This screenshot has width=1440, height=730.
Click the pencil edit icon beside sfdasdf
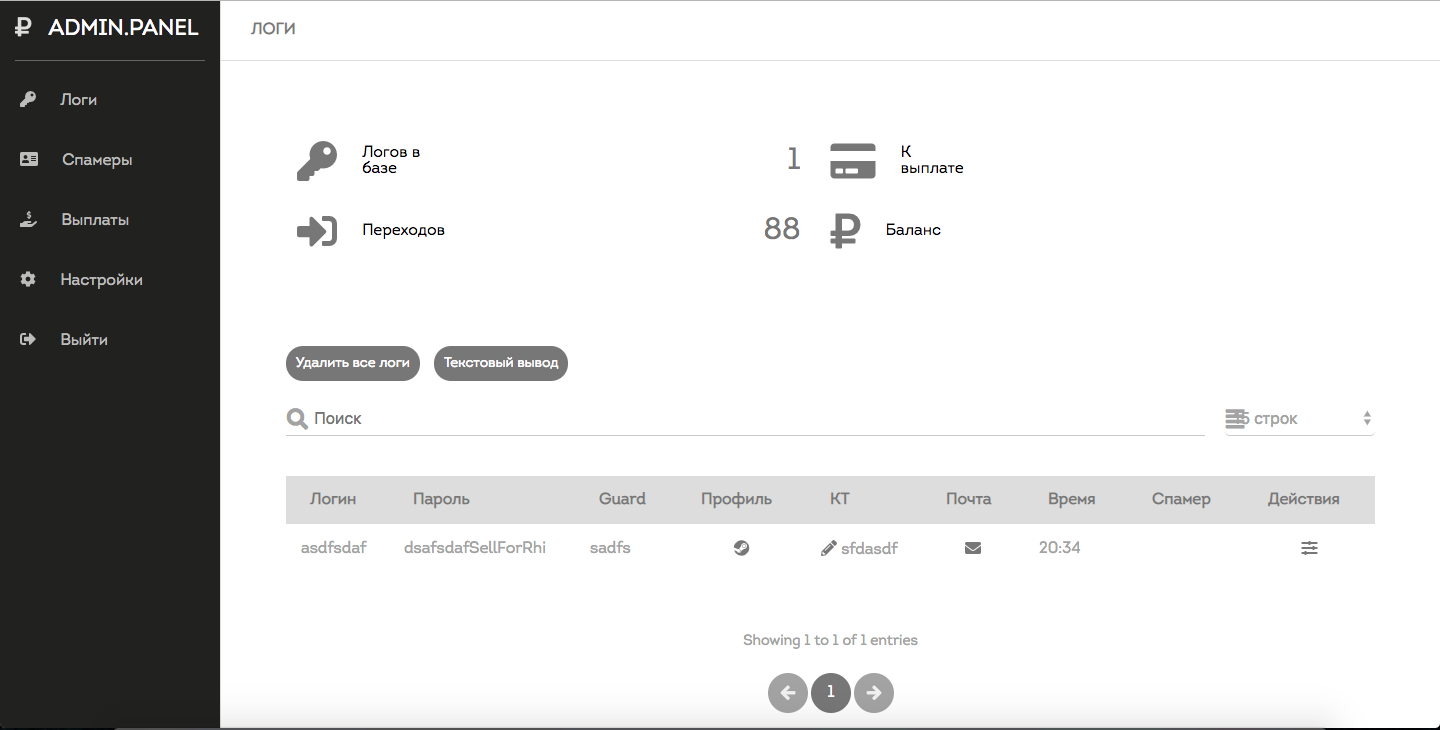click(x=828, y=548)
